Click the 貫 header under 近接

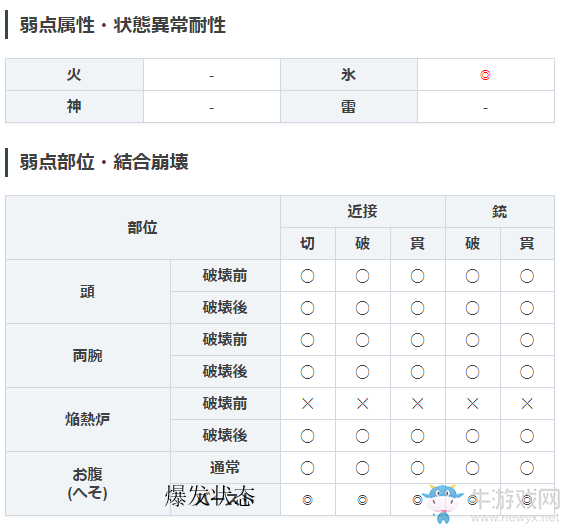click(x=417, y=243)
